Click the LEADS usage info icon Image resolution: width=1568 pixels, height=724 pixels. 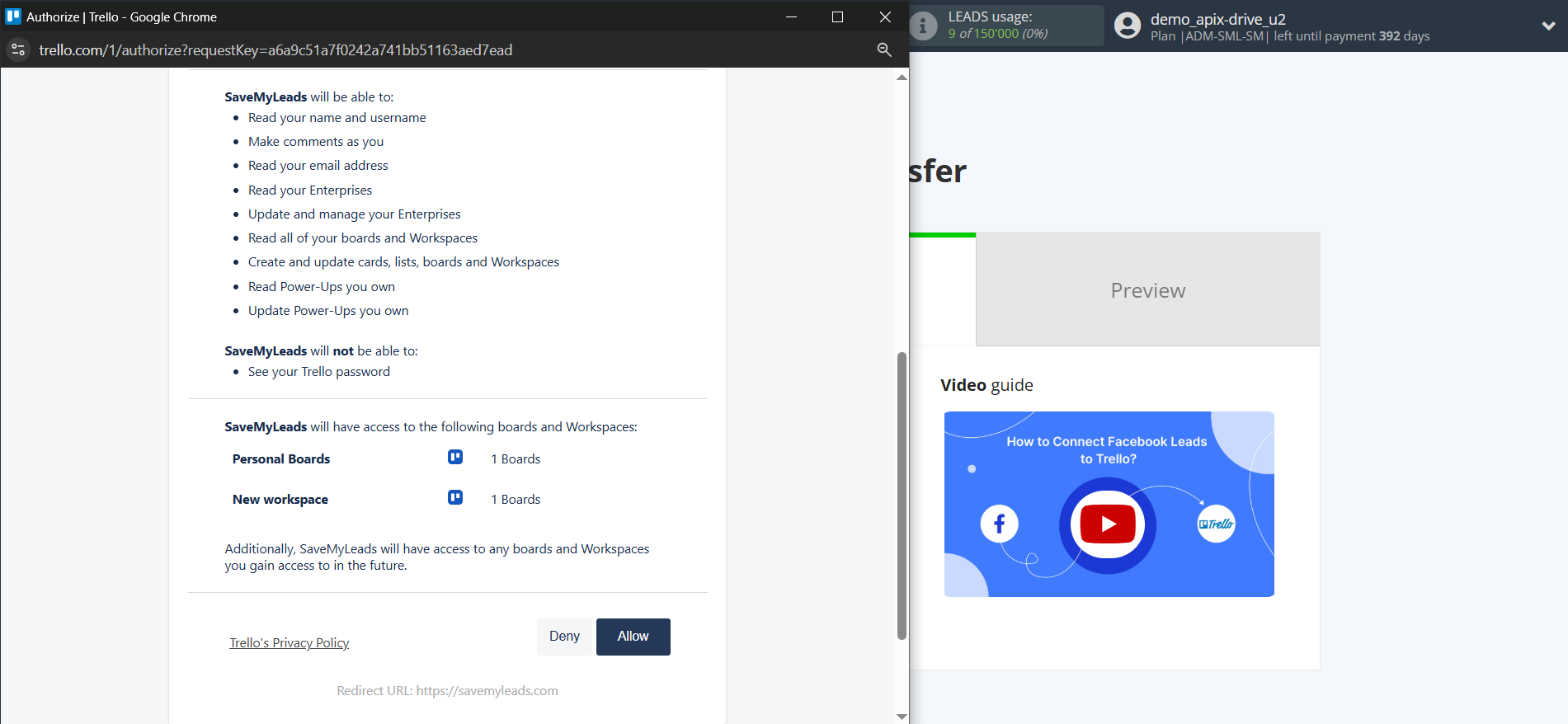tap(923, 26)
